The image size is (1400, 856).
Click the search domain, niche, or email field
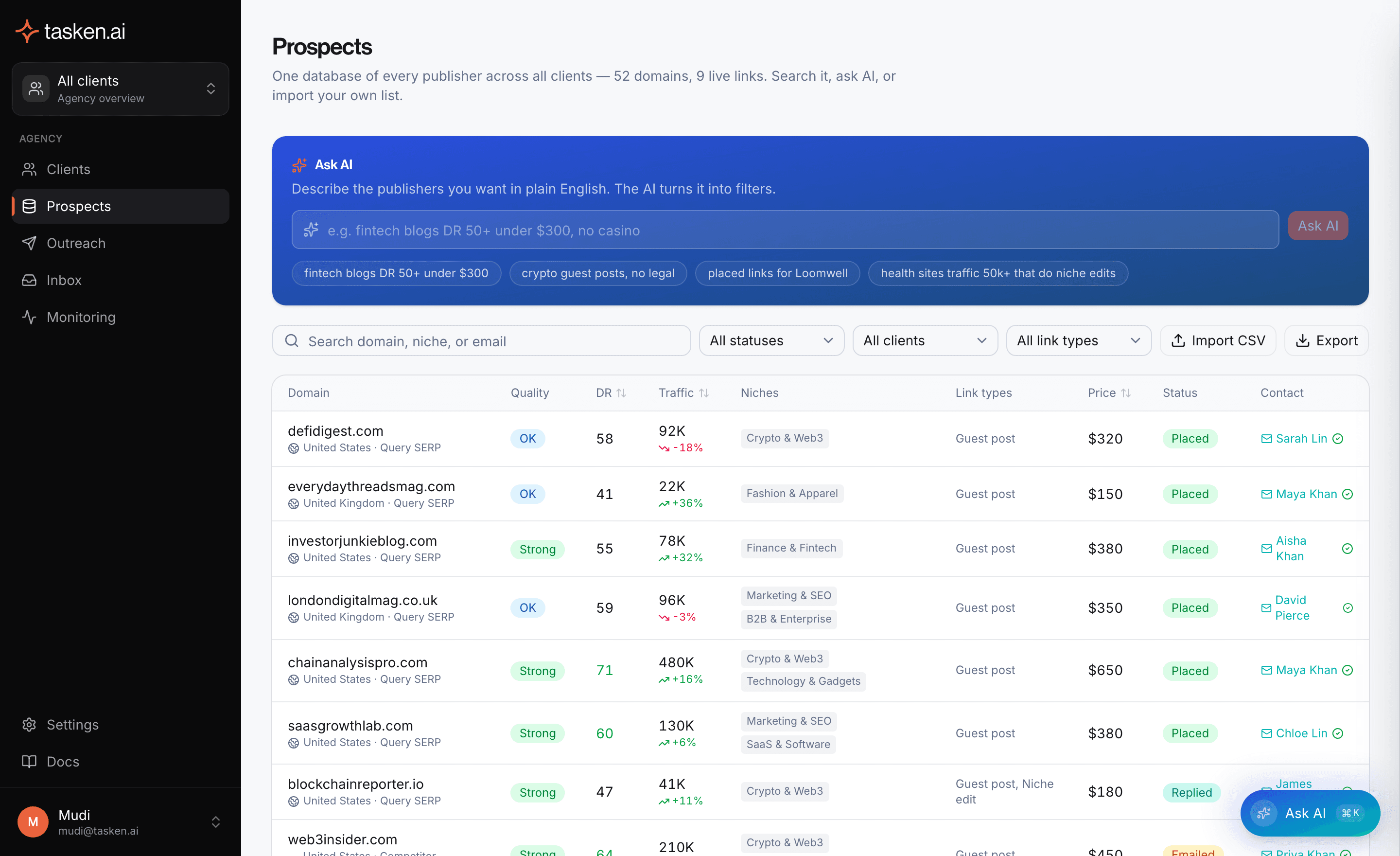[x=481, y=341]
